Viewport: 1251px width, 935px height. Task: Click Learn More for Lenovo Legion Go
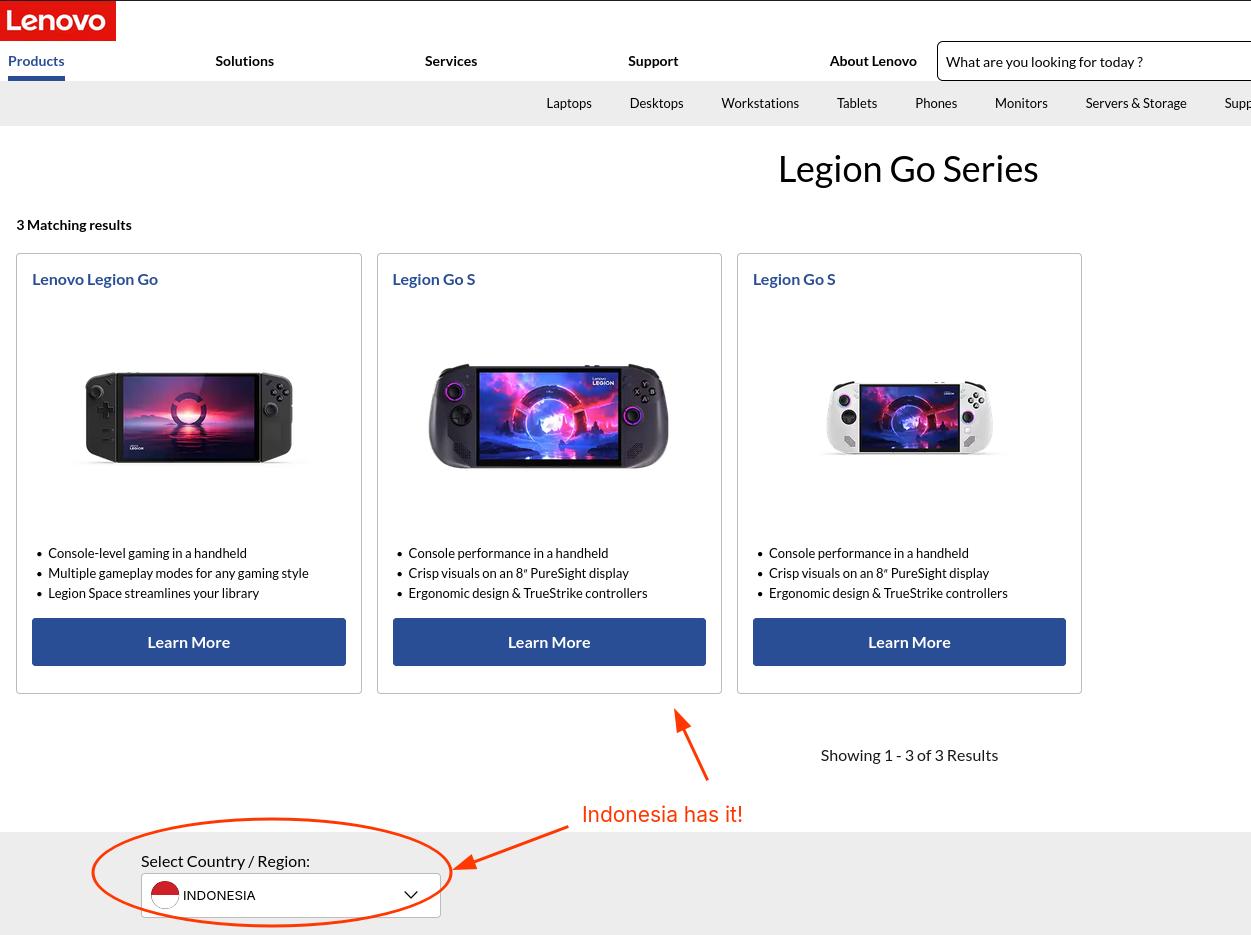[189, 642]
